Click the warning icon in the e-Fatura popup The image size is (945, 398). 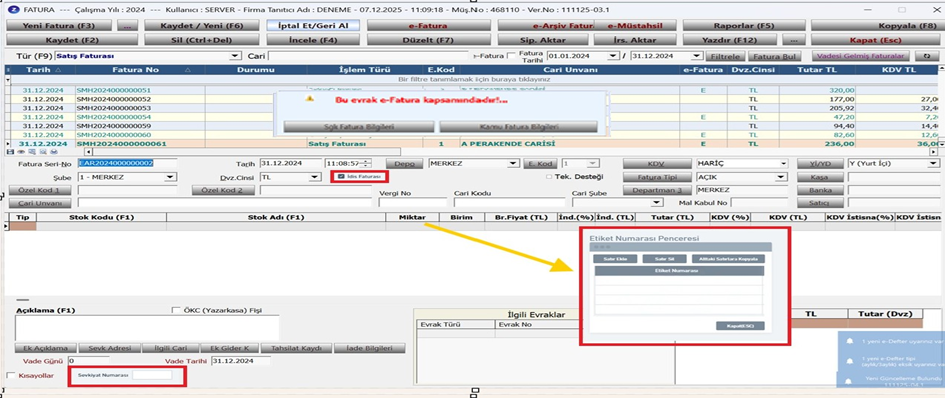[x=310, y=98]
